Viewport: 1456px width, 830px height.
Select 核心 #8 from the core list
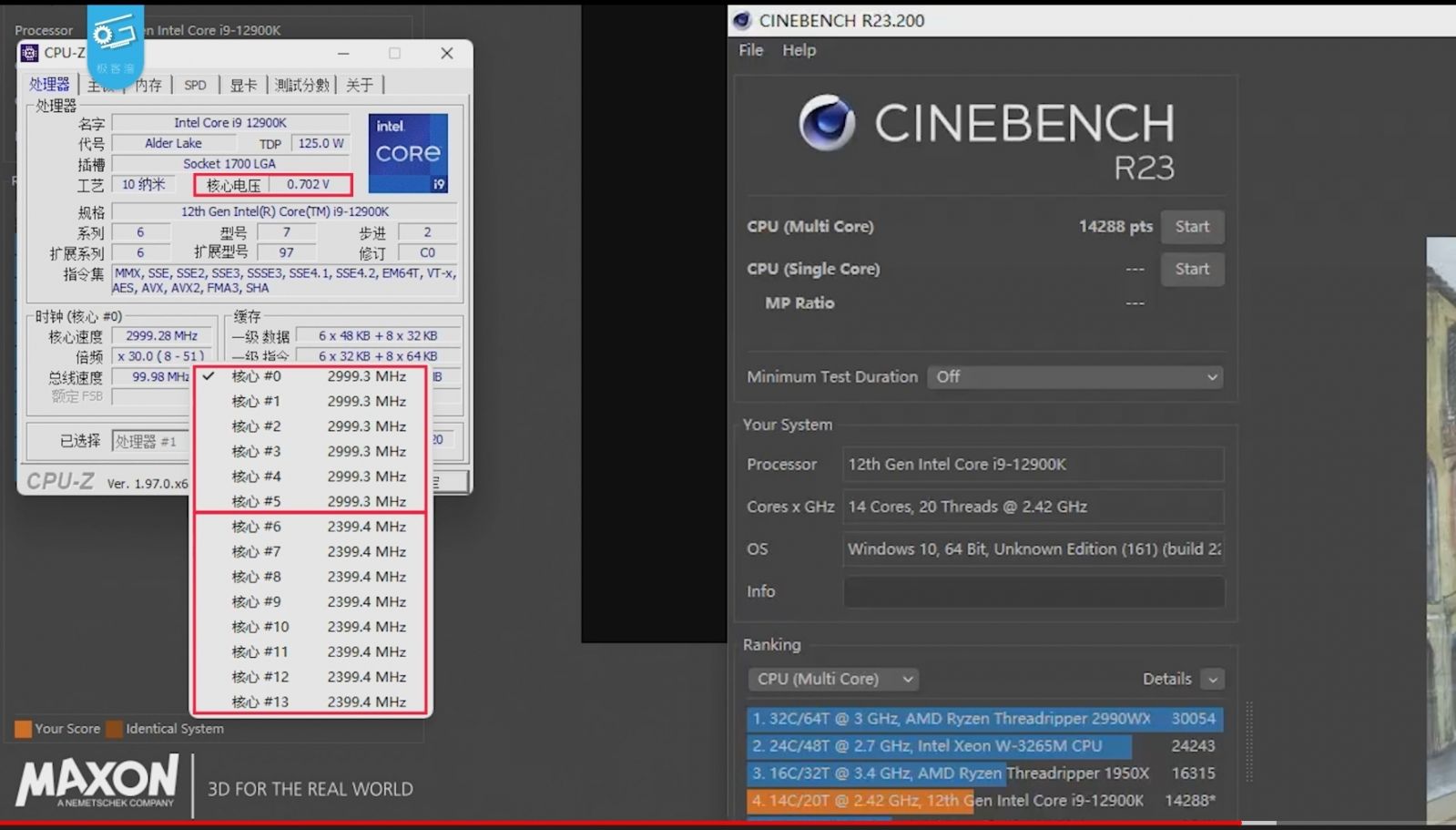click(311, 577)
